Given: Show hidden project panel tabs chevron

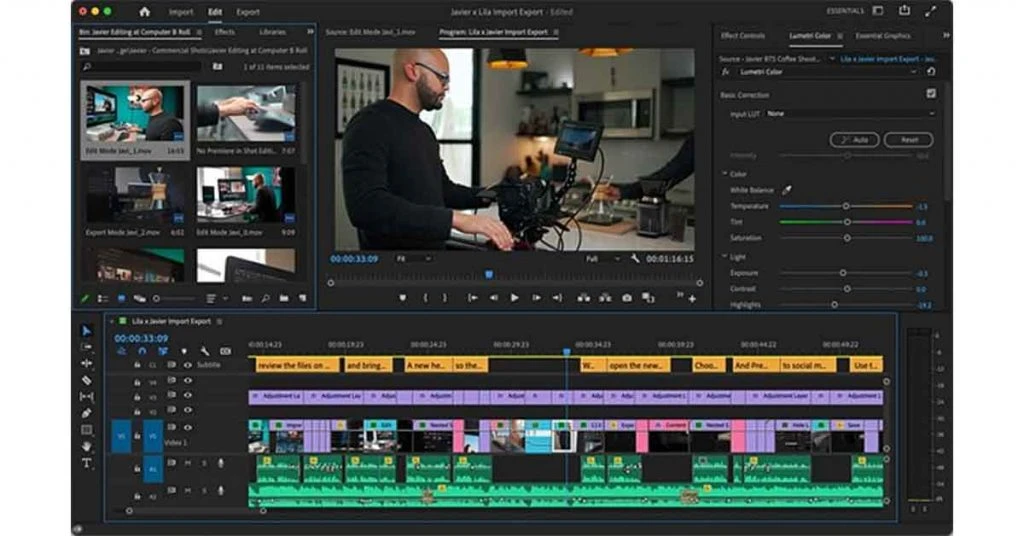Looking at the screenshot, I should pos(310,31).
